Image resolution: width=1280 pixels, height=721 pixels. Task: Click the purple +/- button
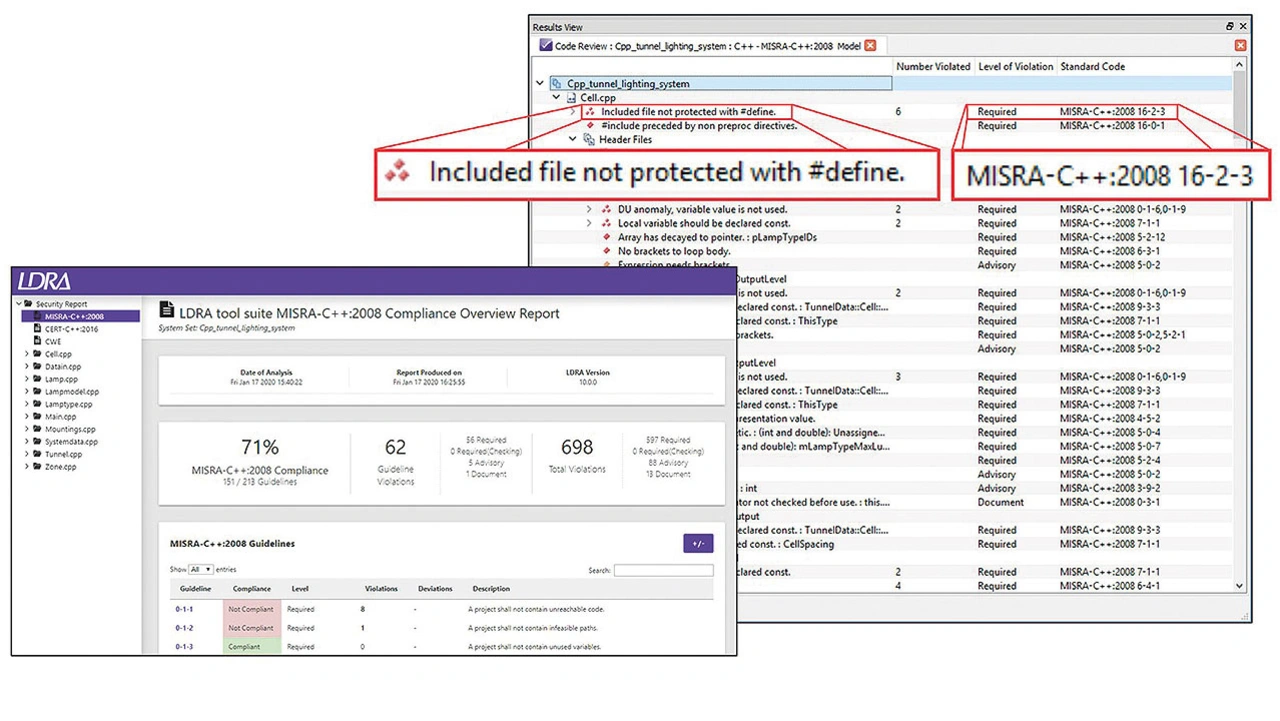pos(698,544)
